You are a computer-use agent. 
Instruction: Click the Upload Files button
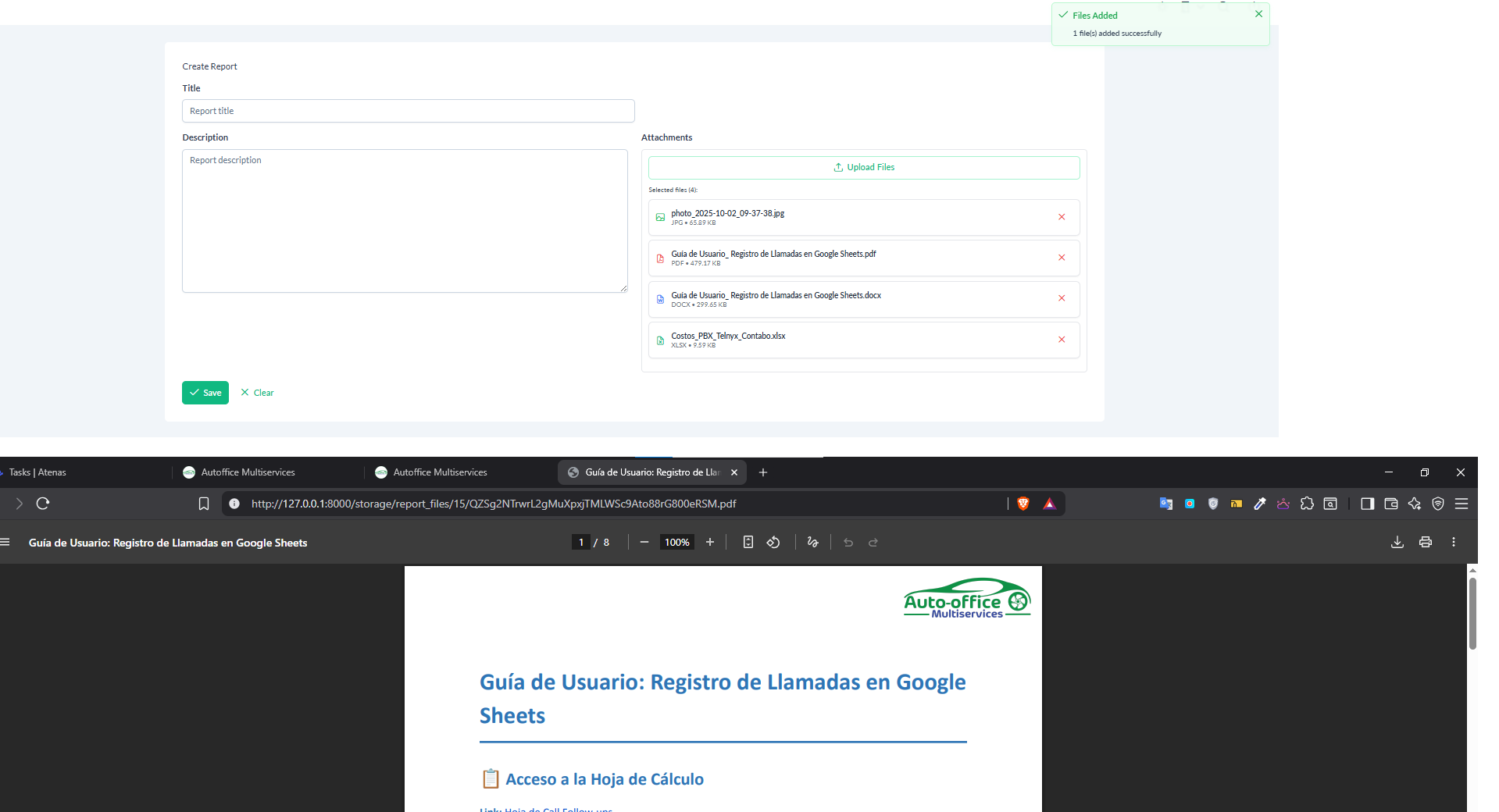point(864,167)
